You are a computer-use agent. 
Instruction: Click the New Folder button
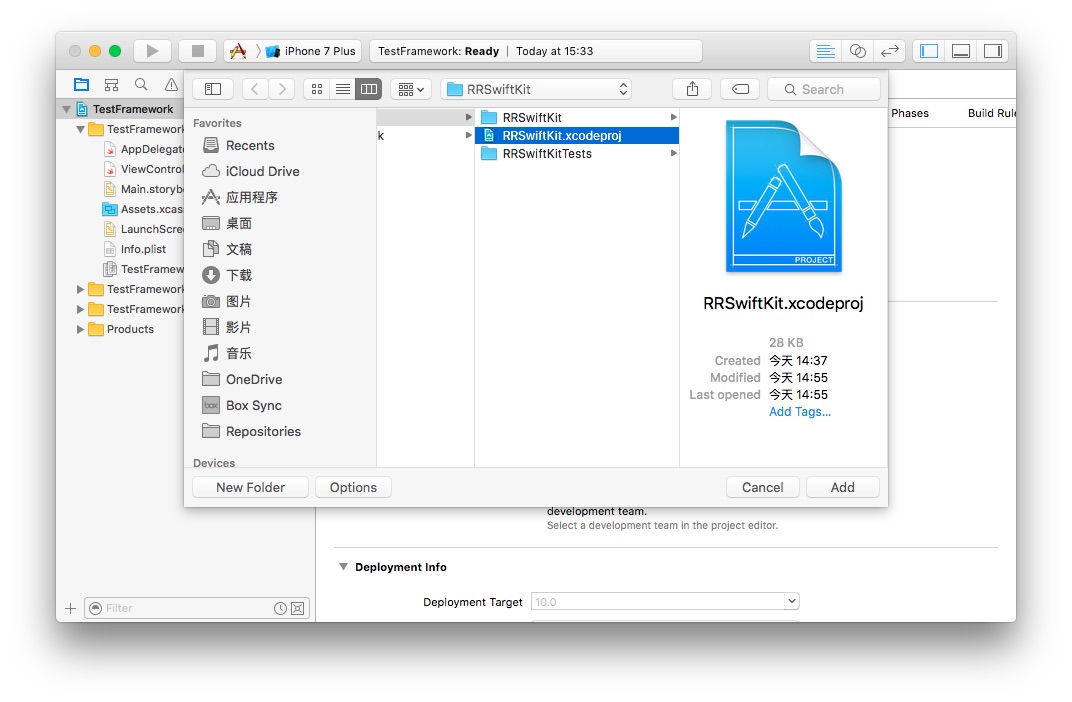(x=250, y=487)
